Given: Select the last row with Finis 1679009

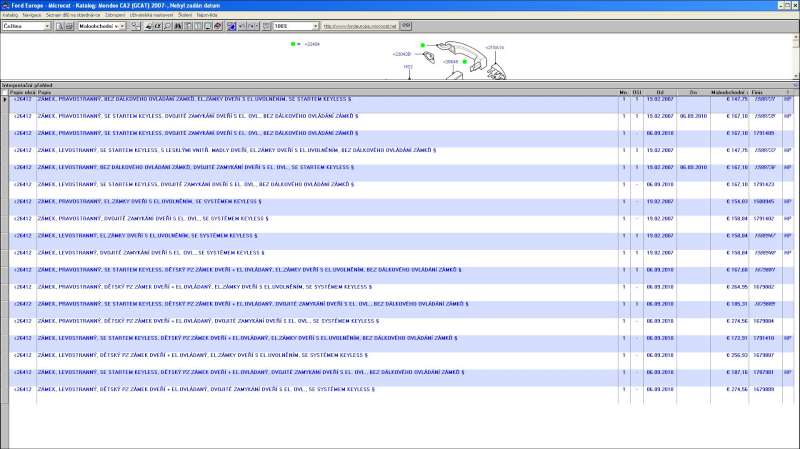Looking at the screenshot, I should click(x=300, y=388).
